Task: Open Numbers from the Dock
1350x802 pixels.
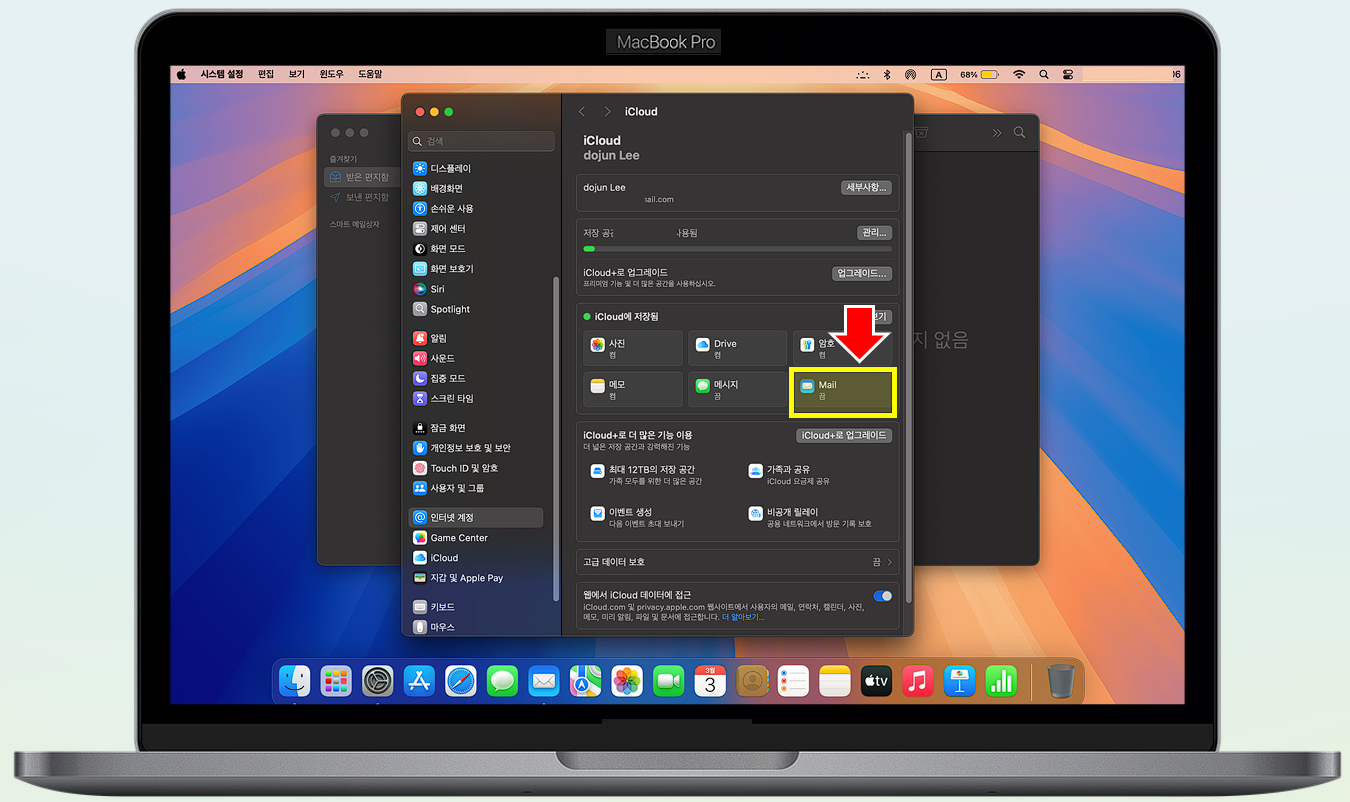Action: (x=1001, y=682)
